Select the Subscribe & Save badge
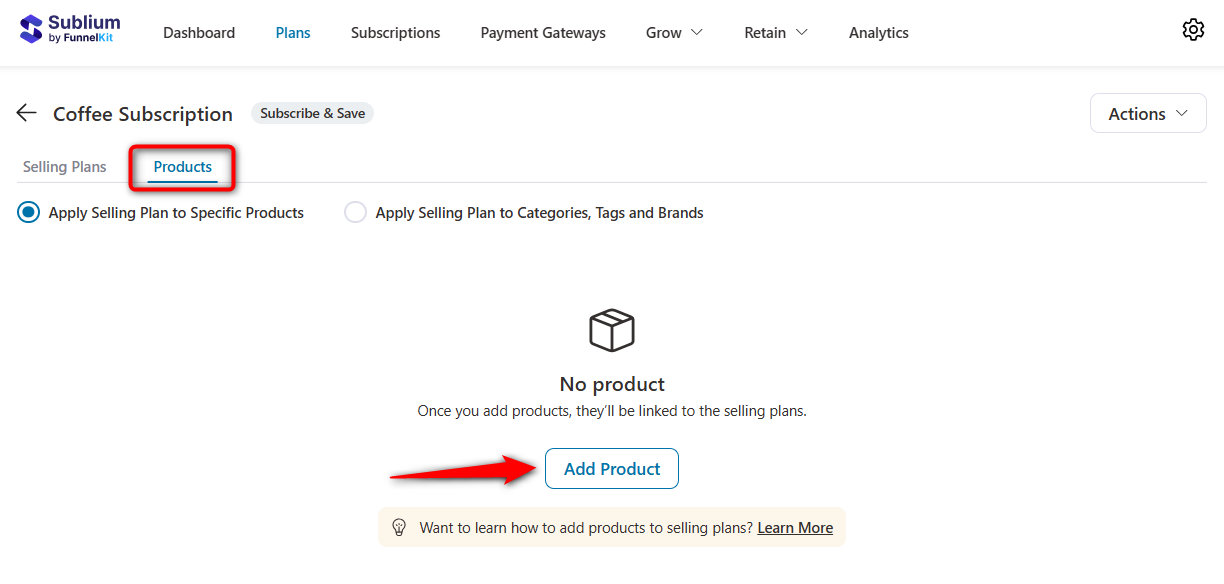 coord(312,113)
